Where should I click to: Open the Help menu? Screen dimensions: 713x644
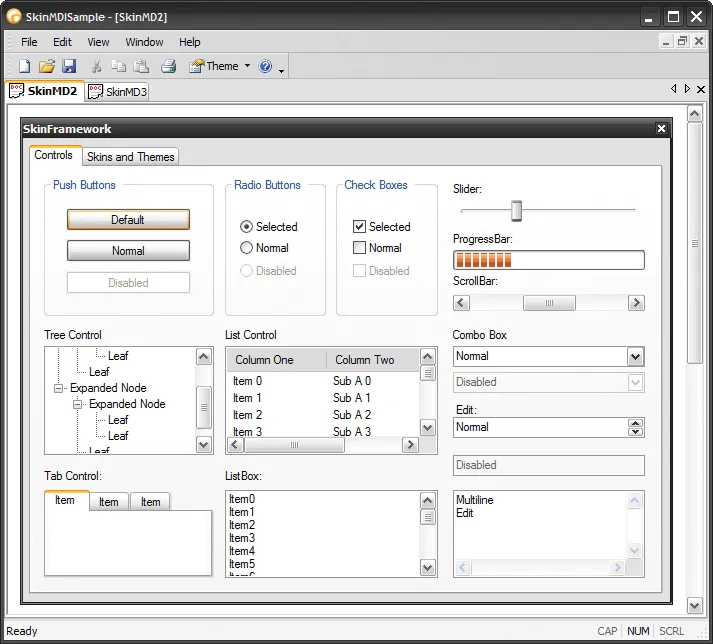click(190, 42)
